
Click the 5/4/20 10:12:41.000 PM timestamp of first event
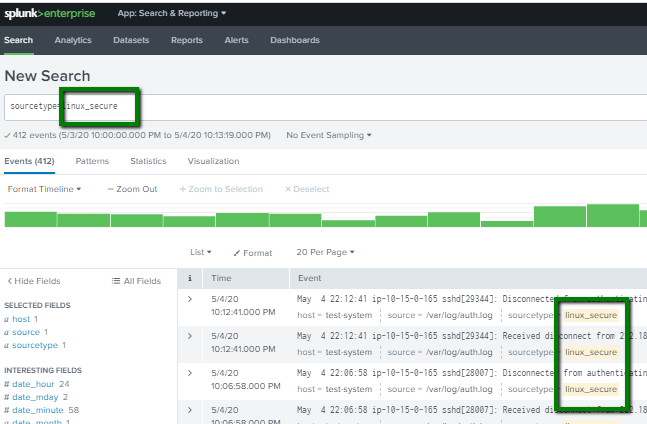(243, 306)
